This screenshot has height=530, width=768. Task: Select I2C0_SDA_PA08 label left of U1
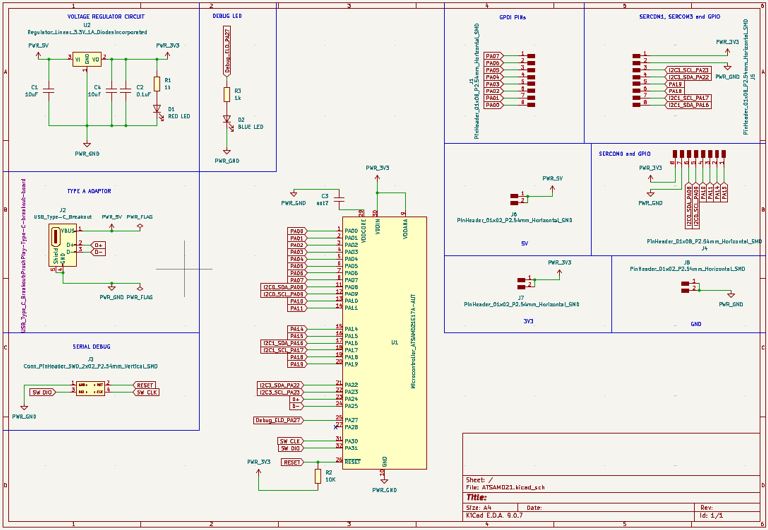tap(282, 288)
